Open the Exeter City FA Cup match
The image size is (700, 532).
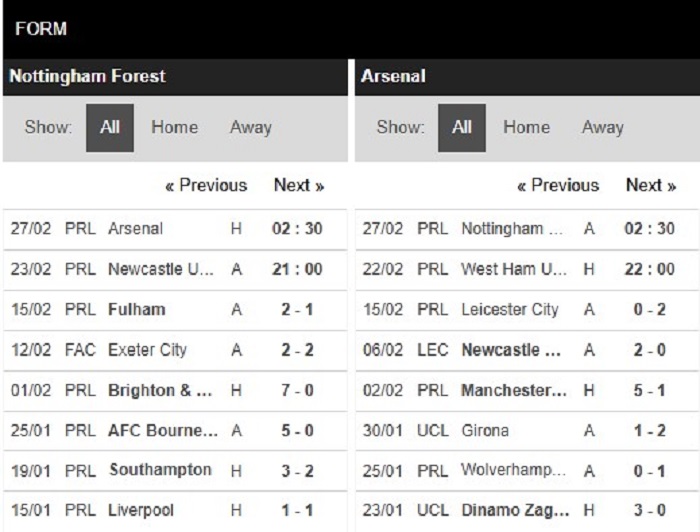[x=175, y=350]
